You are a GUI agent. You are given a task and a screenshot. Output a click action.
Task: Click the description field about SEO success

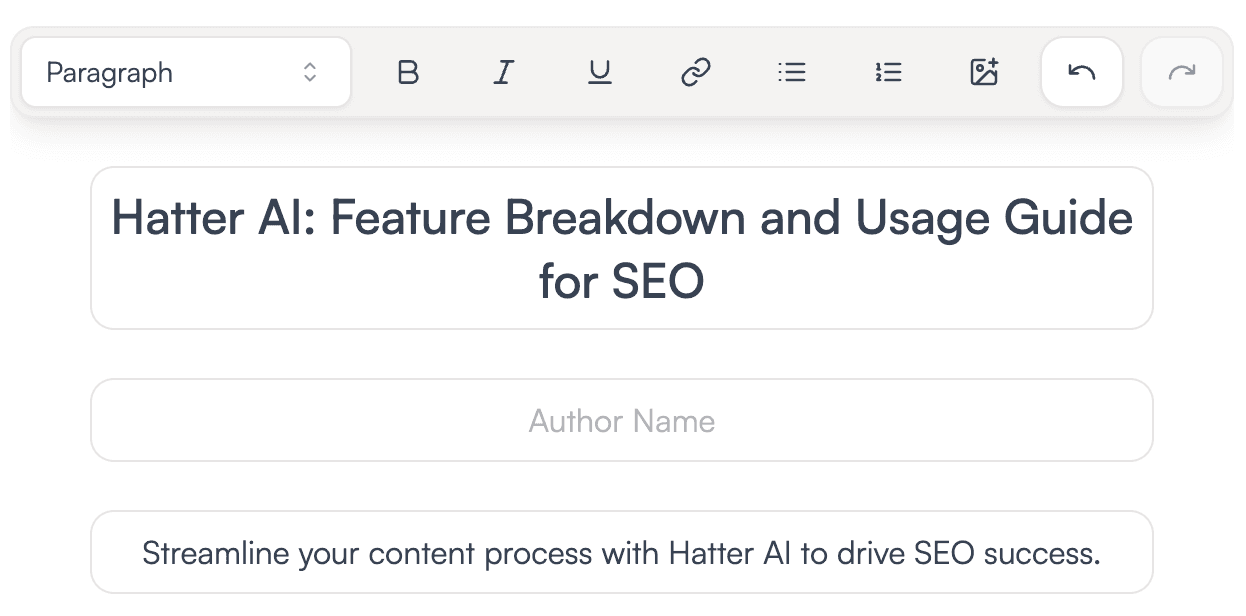[622, 552]
